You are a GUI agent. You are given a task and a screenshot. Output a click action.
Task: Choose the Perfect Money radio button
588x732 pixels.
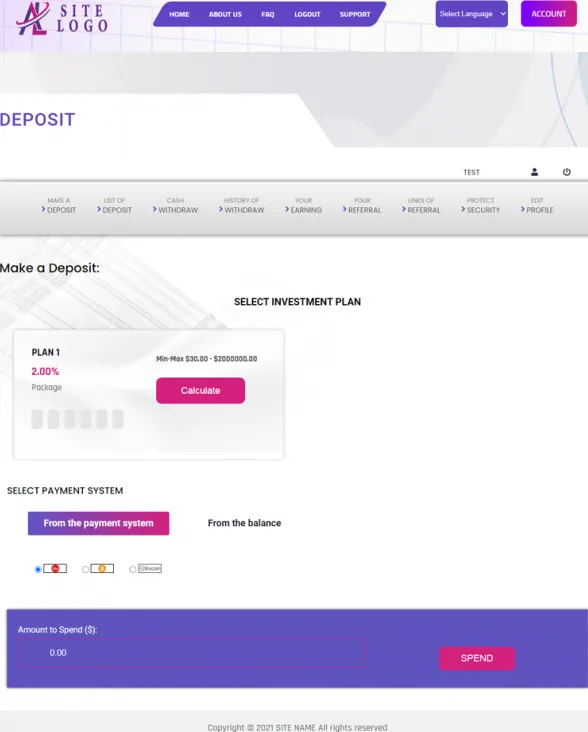click(x=38, y=569)
